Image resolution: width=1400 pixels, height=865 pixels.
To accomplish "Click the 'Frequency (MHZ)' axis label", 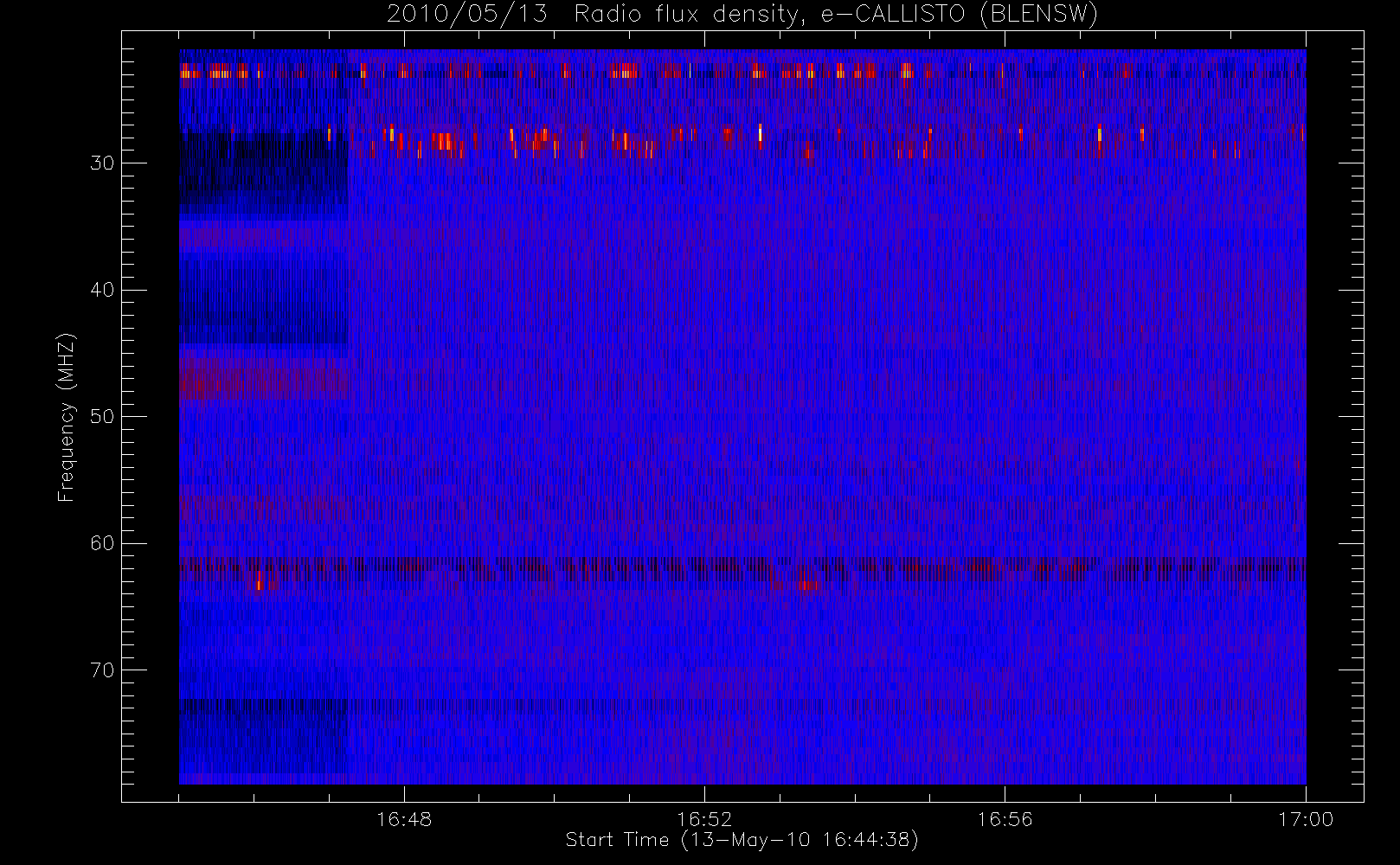I will click(67, 417).
